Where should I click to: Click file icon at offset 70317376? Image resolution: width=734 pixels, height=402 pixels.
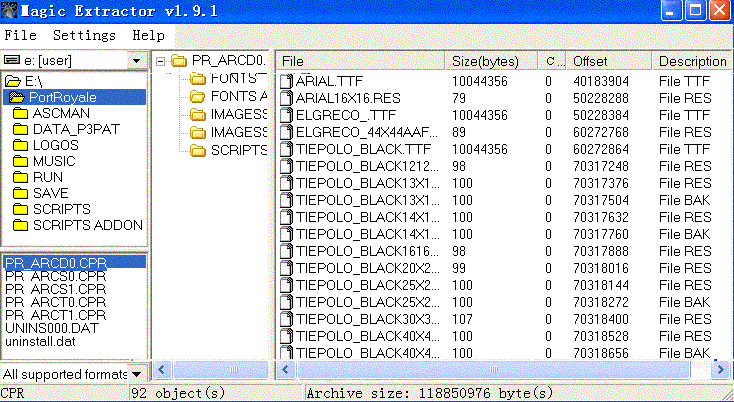coord(286,183)
